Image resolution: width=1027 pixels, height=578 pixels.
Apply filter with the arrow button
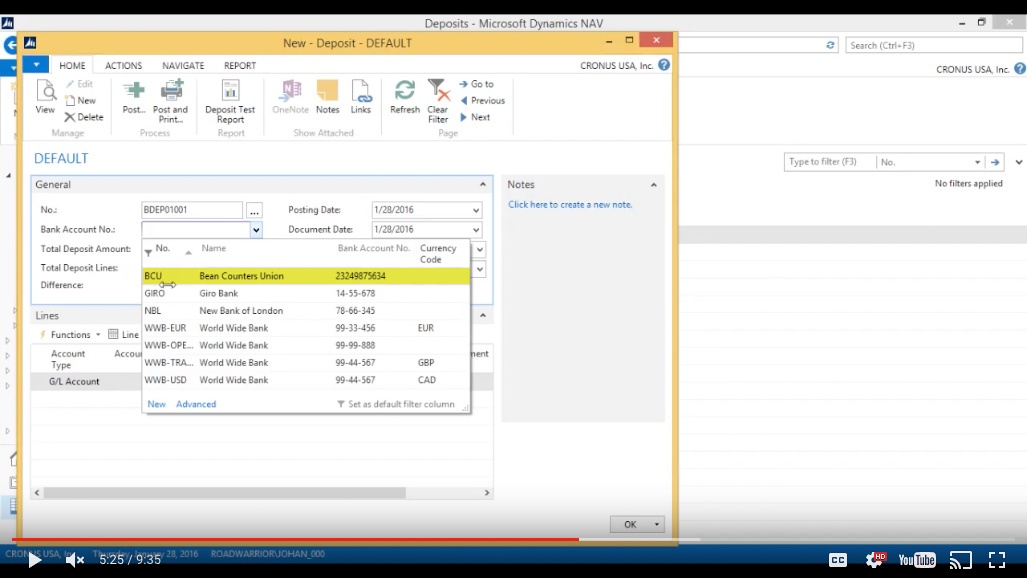coord(995,162)
